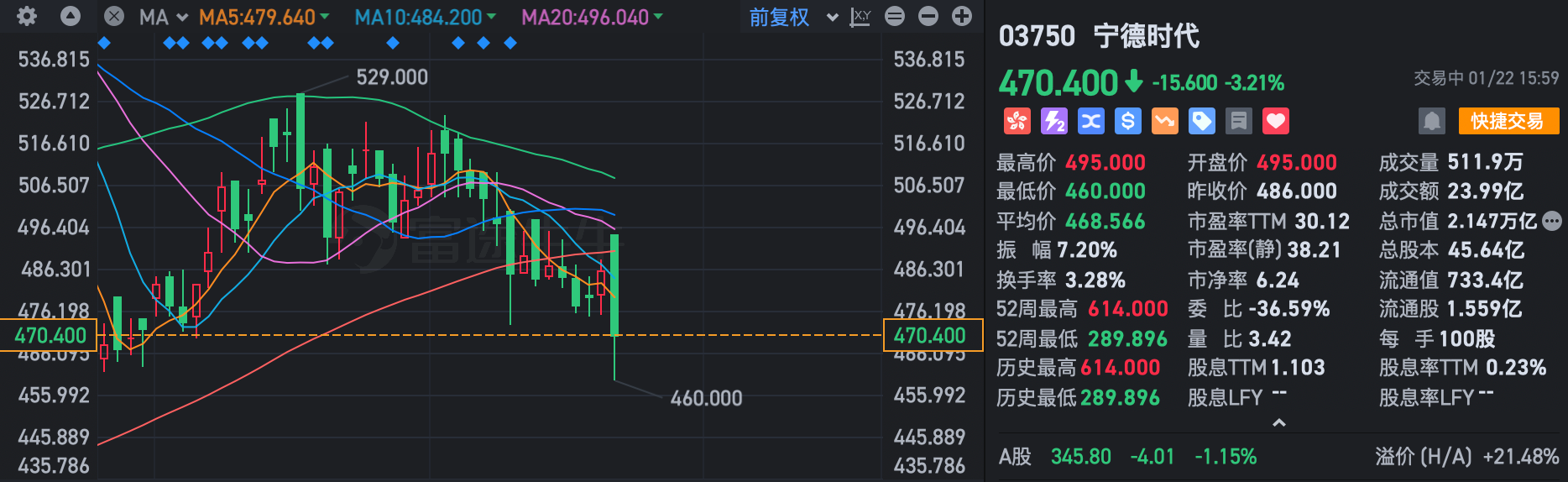Click the 最低价 460.000 value
This screenshot has height=482, width=1568.
(x=1105, y=191)
